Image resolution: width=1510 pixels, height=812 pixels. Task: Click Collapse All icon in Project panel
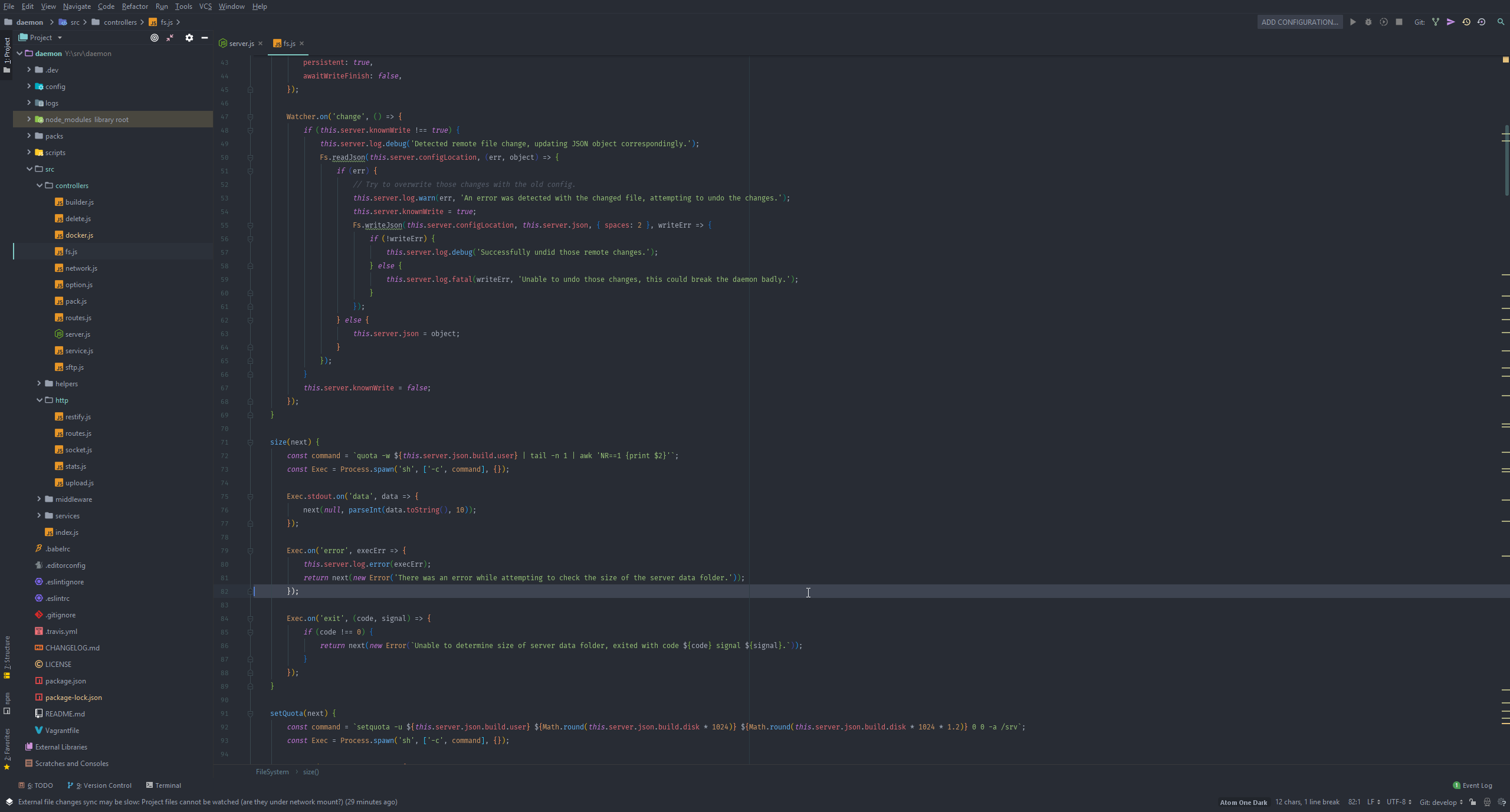coord(170,38)
